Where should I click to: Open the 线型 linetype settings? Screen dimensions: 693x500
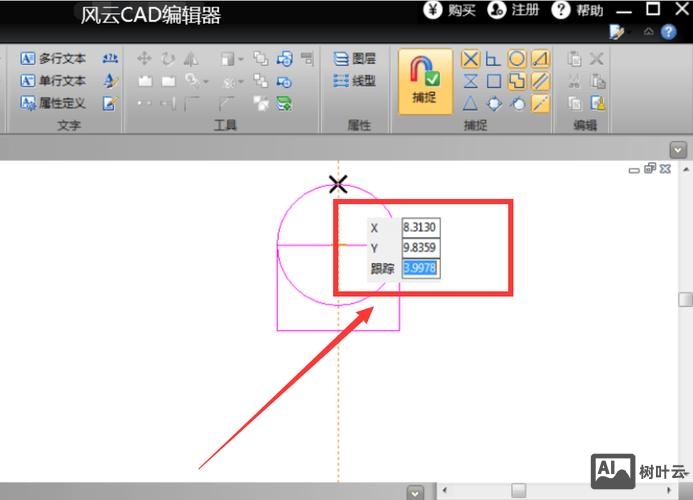point(355,81)
